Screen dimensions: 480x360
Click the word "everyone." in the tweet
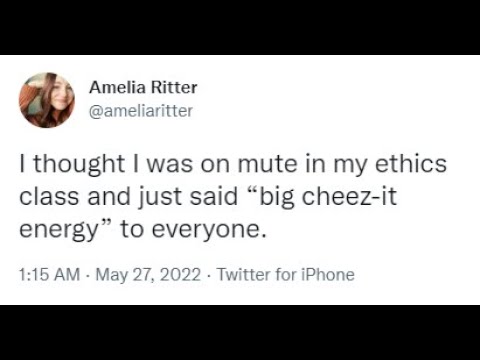point(209,230)
